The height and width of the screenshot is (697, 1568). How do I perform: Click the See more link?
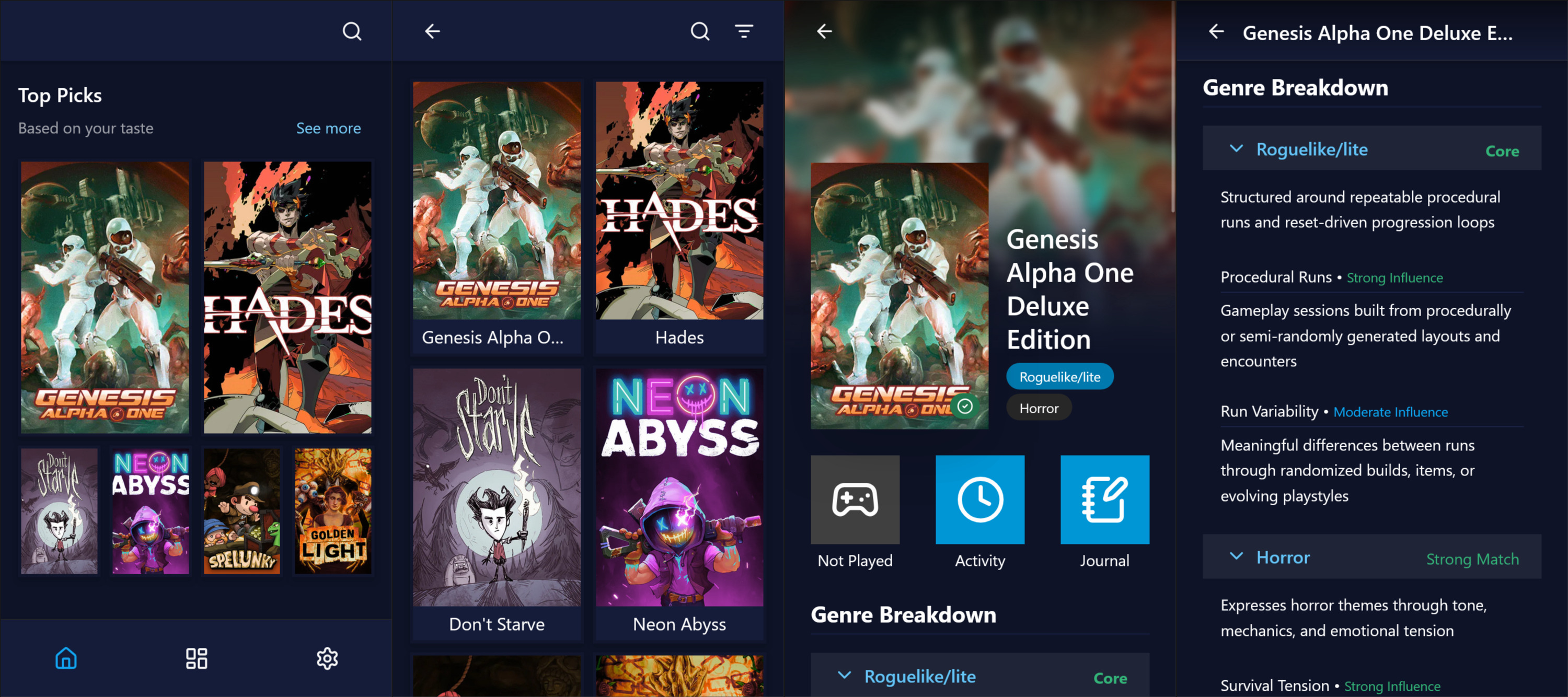(x=328, y=129)
